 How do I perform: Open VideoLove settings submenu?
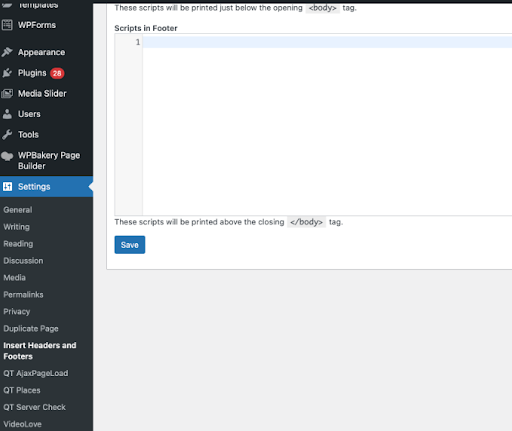point(23,424)
